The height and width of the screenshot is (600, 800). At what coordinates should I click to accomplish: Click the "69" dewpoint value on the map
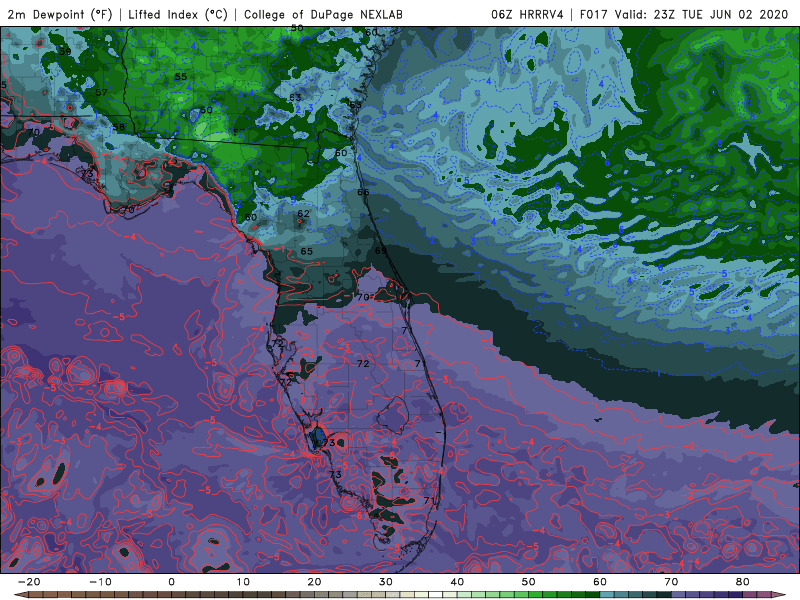pyautogui.click(x=381, y=250)
